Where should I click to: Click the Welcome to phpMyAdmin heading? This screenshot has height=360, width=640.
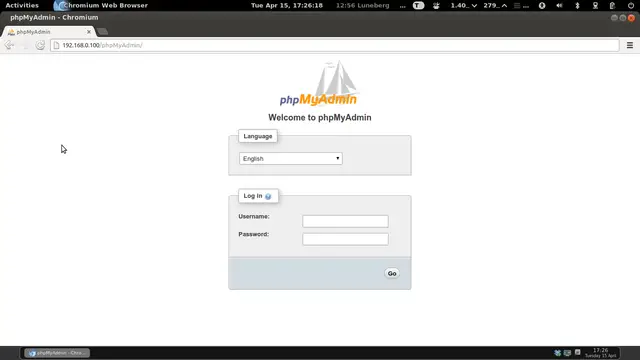point(320,118)
